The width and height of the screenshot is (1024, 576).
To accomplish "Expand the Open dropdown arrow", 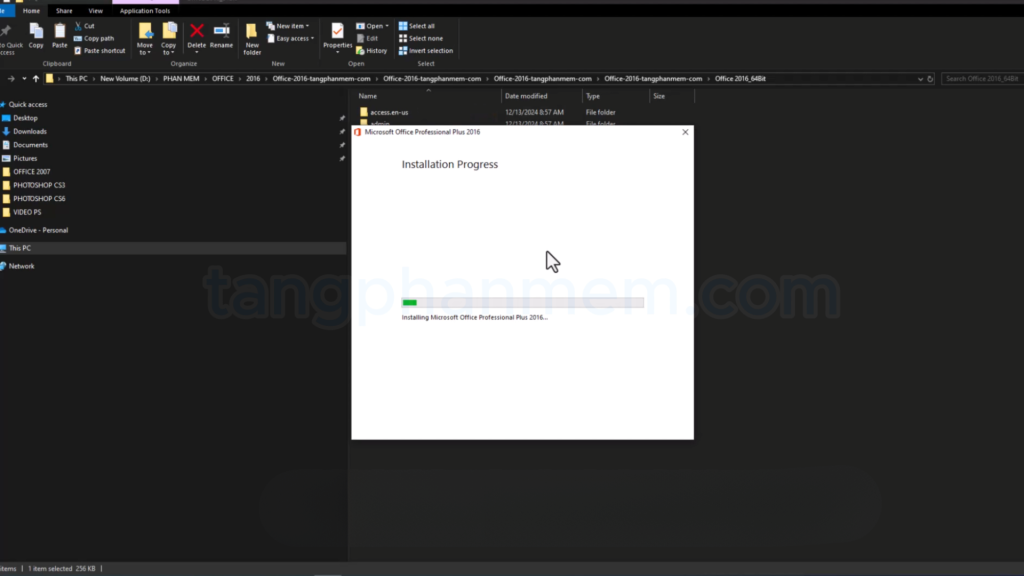I will pos(387,26).
